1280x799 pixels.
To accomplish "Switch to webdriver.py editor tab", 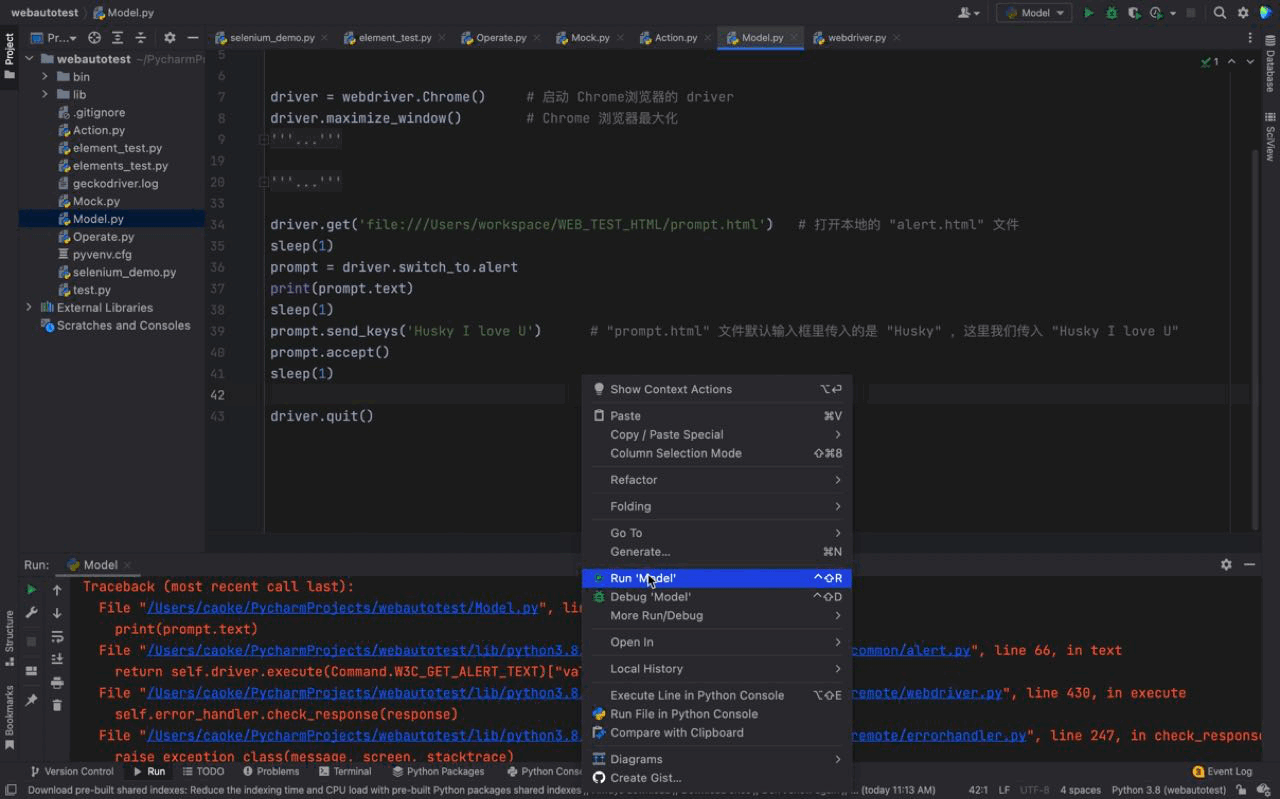I will coord(856,38).
